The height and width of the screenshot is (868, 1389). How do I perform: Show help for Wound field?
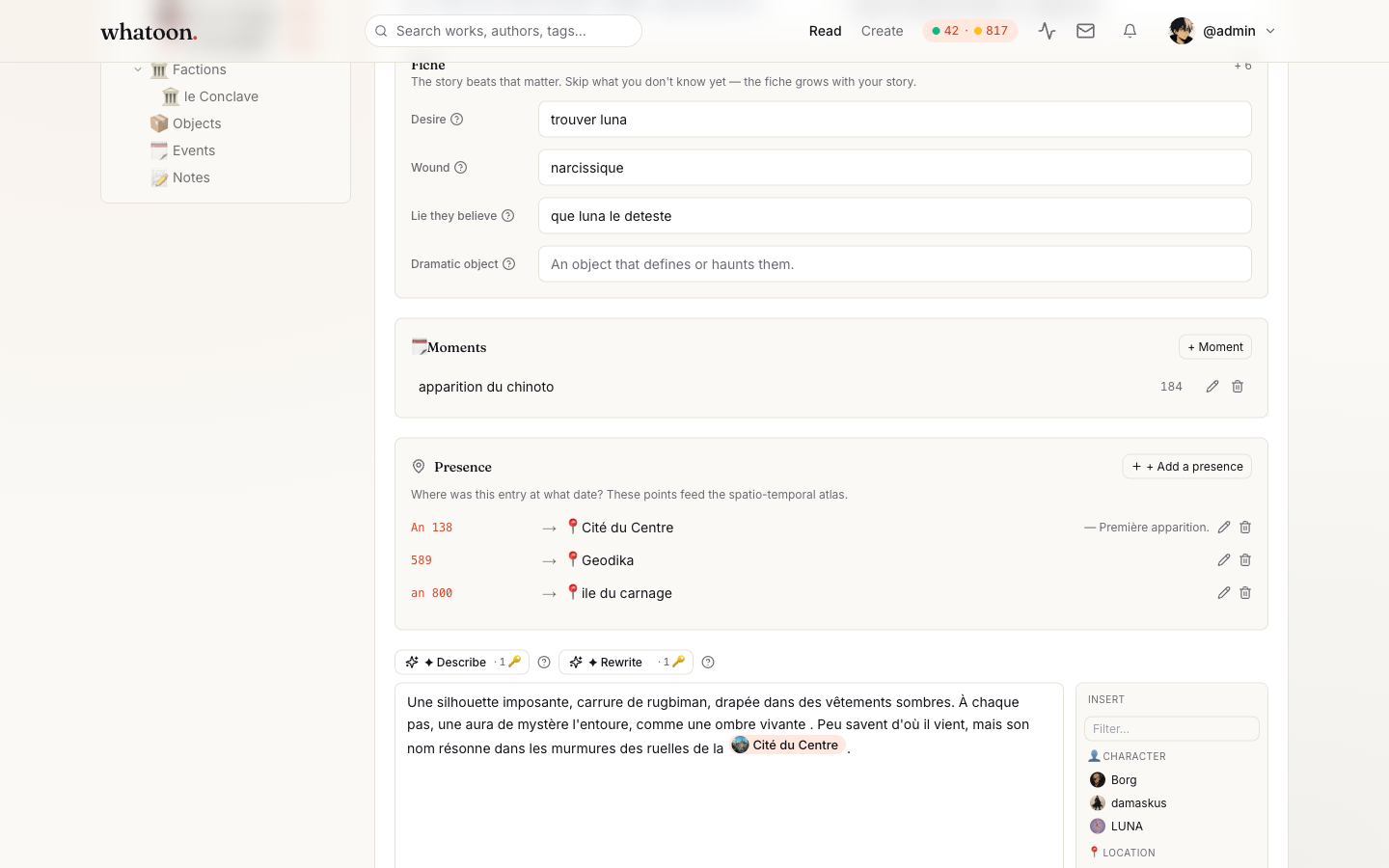tap(461, 168)
